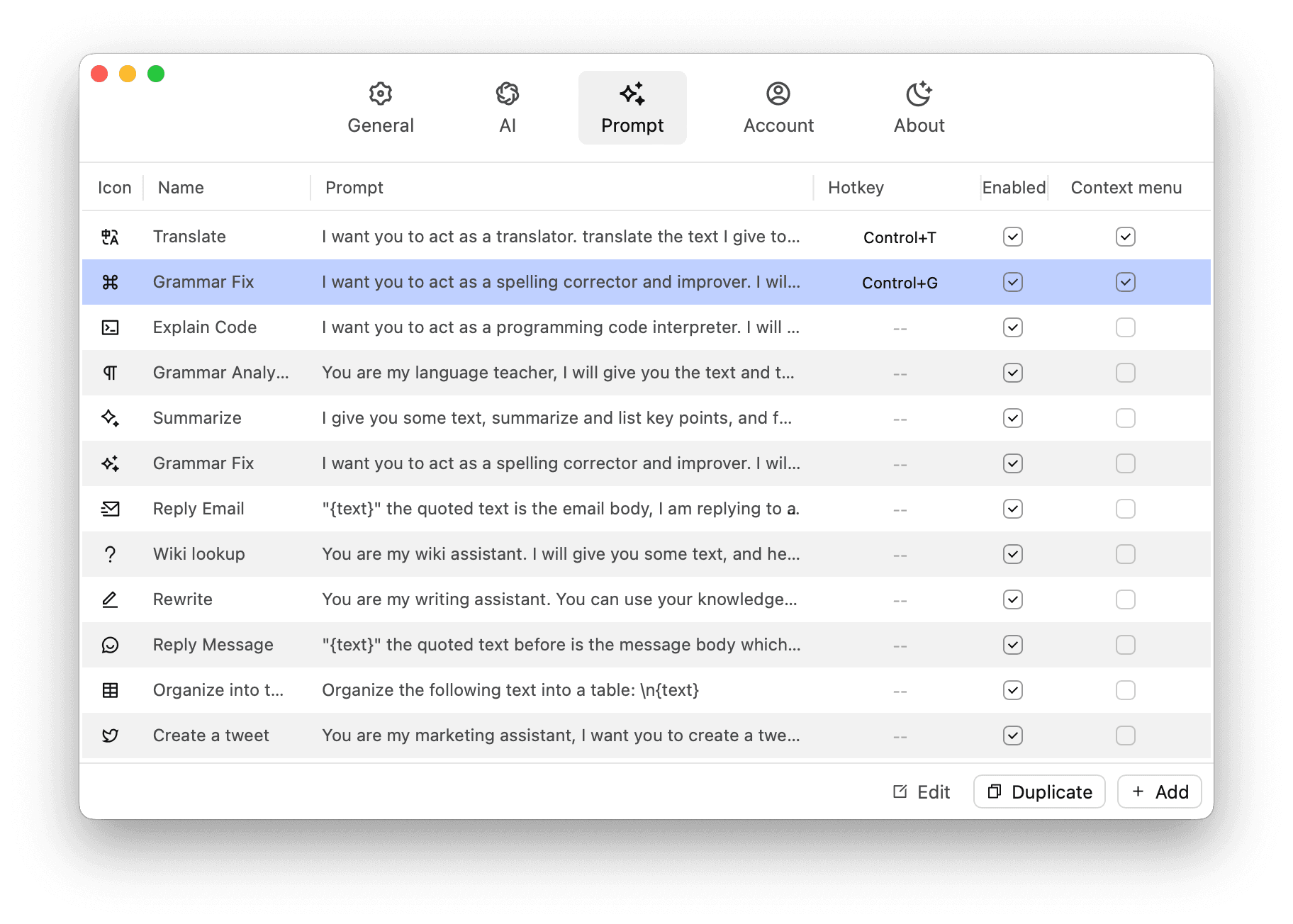1293x924 pixels.
Task: Select the Create a tweet name cell
Action: (211, 736)
